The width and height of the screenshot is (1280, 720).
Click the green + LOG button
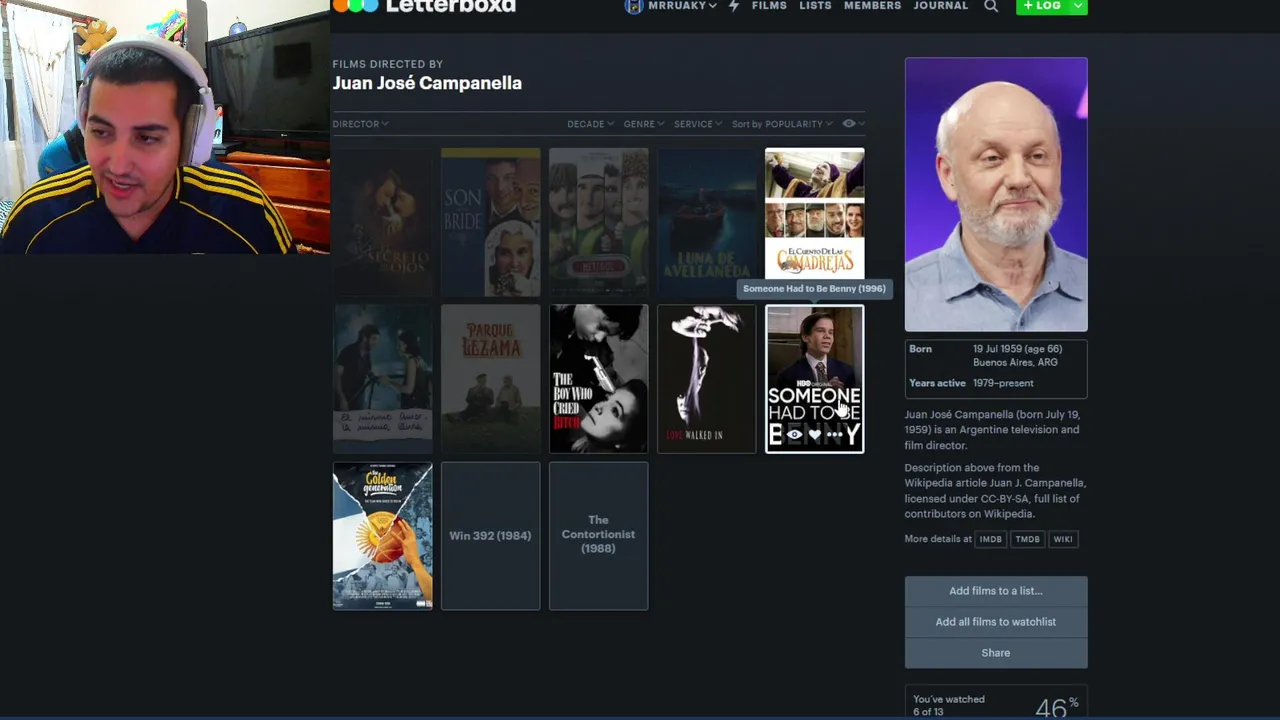pos(1042,6)
